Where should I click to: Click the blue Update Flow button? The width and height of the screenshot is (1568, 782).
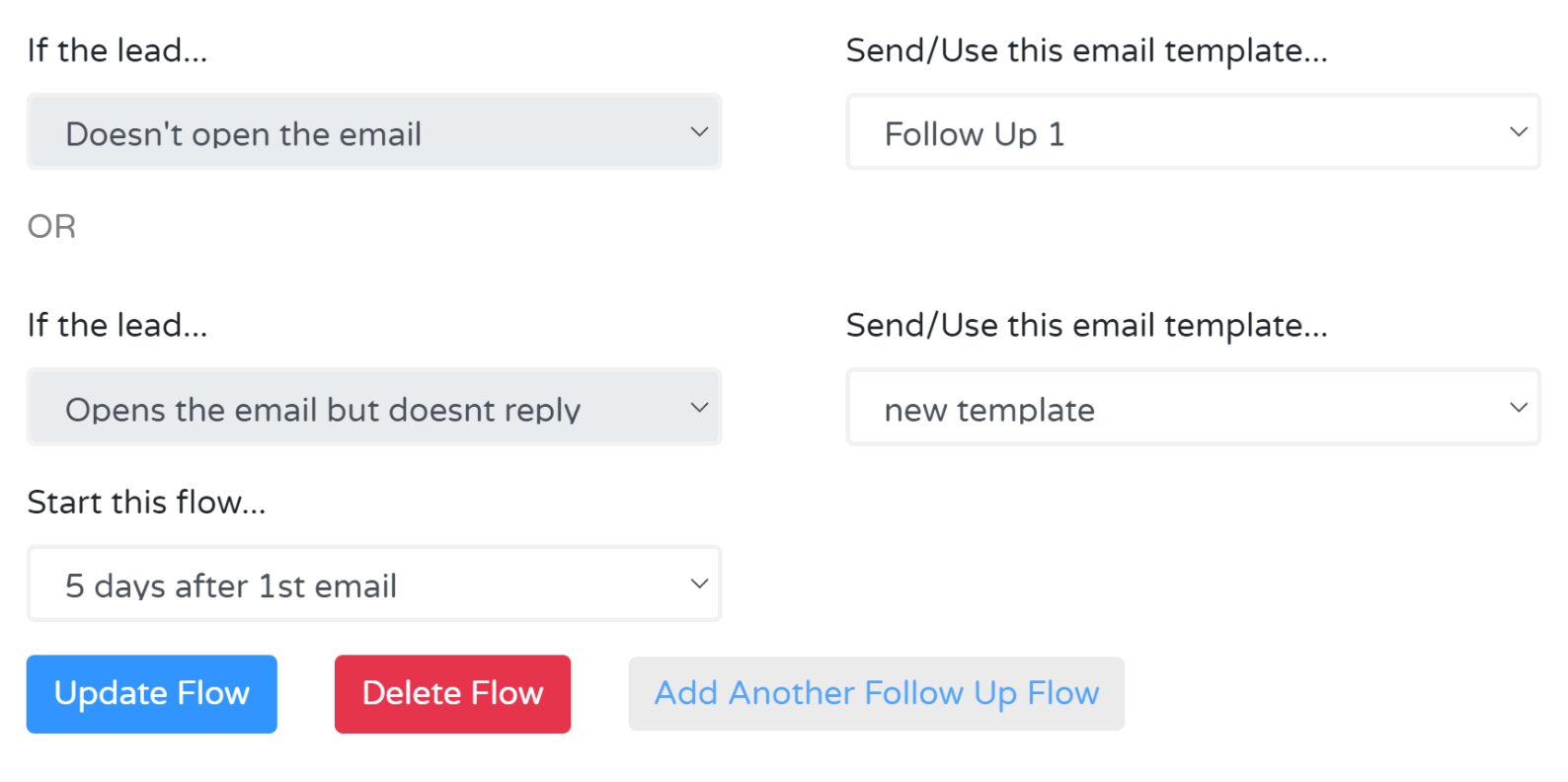(x=151, y=694)
